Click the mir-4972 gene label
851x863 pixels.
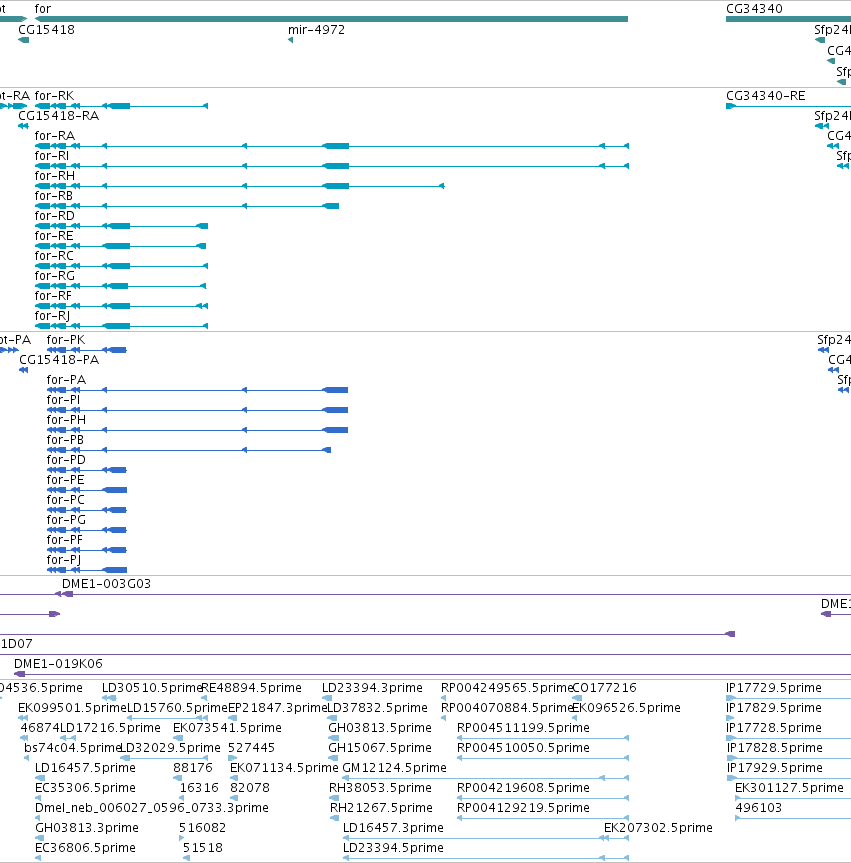pyautogui.click(x=317, y=30)
